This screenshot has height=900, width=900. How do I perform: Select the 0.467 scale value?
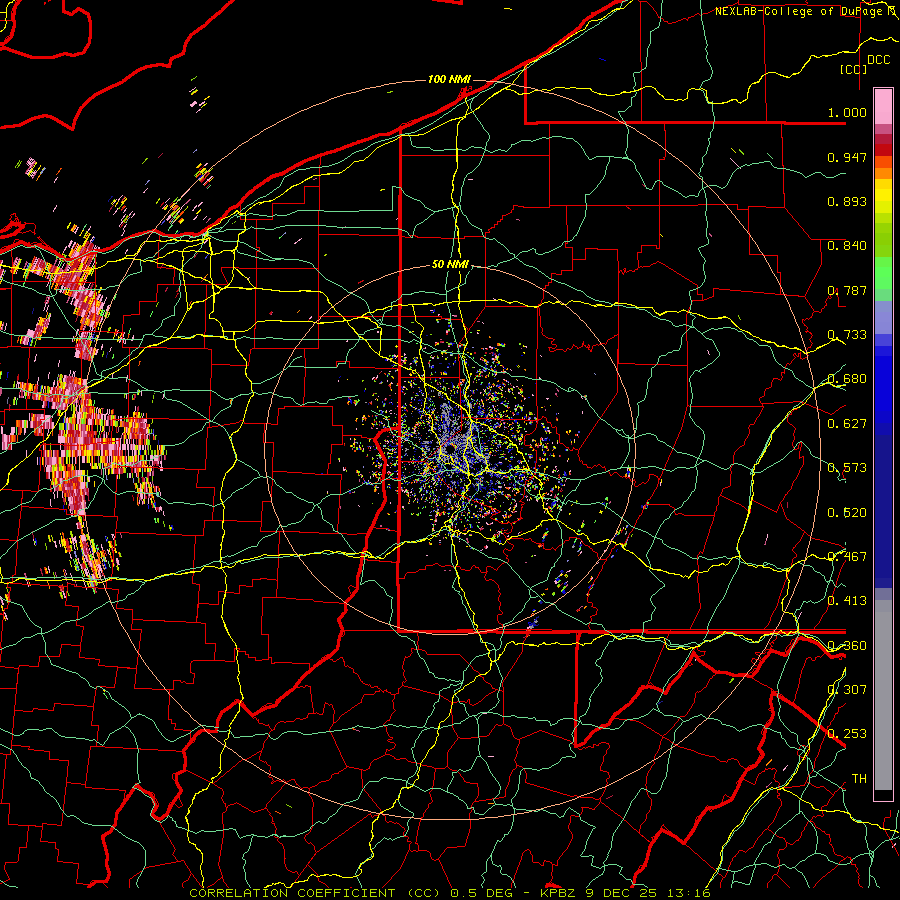coord(847,557)
